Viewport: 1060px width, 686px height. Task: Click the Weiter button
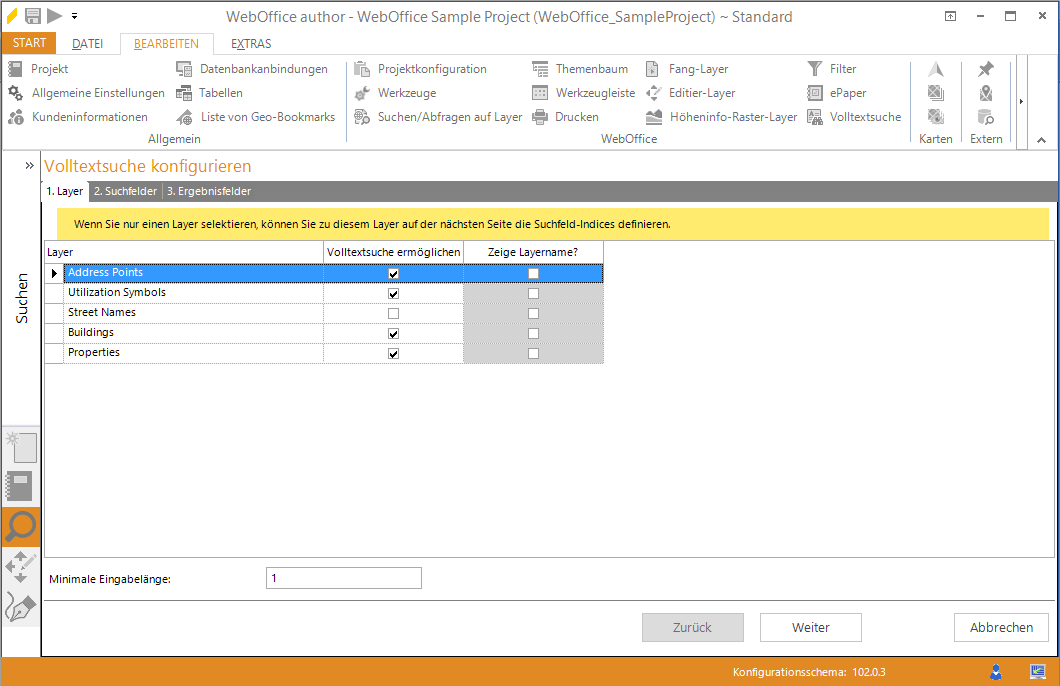click(x=810, y=627)
